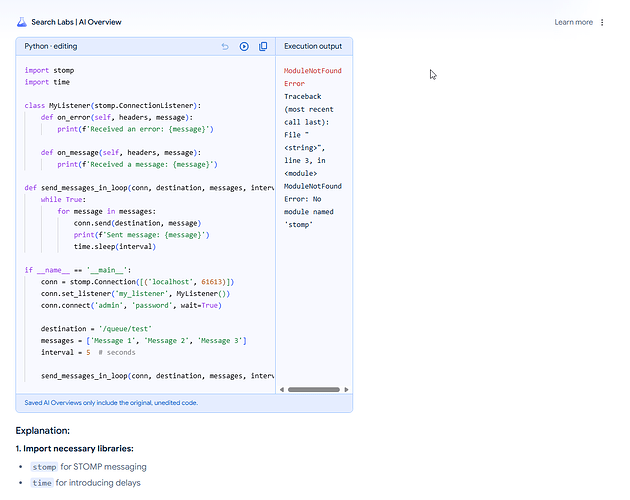
Task: Run the Python code with the play icon
Action: coord(244,47)
